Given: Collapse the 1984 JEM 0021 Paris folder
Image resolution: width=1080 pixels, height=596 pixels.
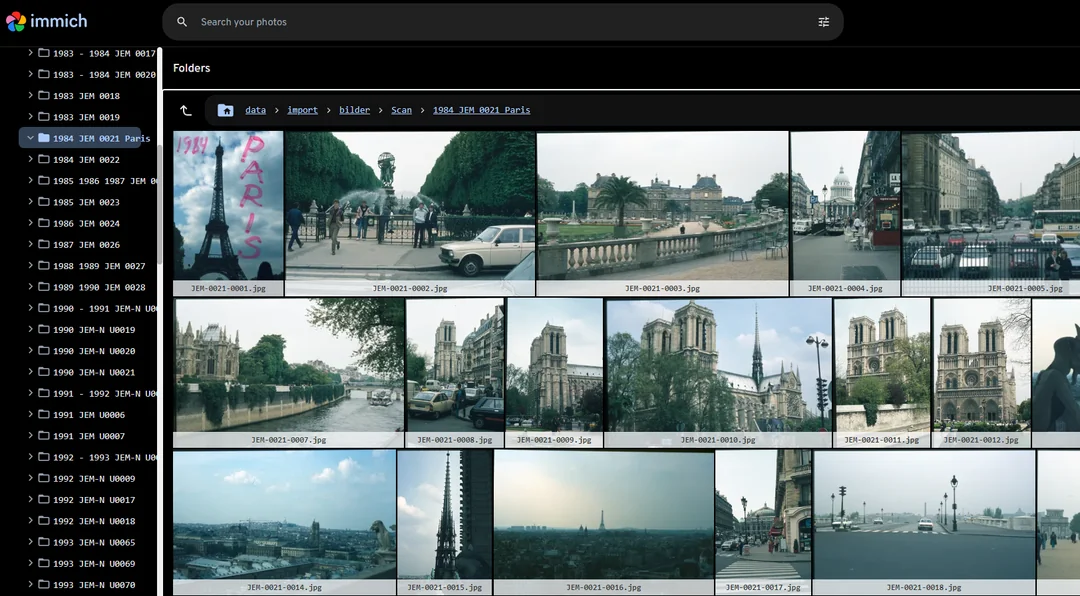Looking at the screenshot, I should point(31,138).
